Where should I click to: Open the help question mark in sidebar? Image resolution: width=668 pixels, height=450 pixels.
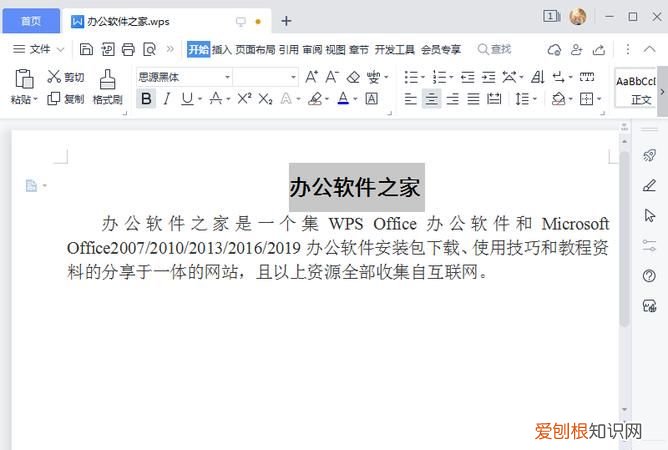(x=649, y=276)
